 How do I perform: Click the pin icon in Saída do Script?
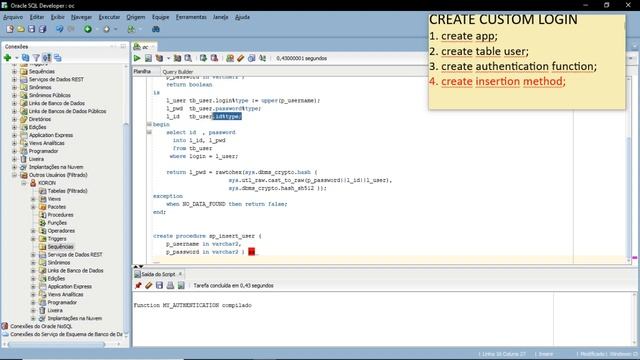[138, 285]
